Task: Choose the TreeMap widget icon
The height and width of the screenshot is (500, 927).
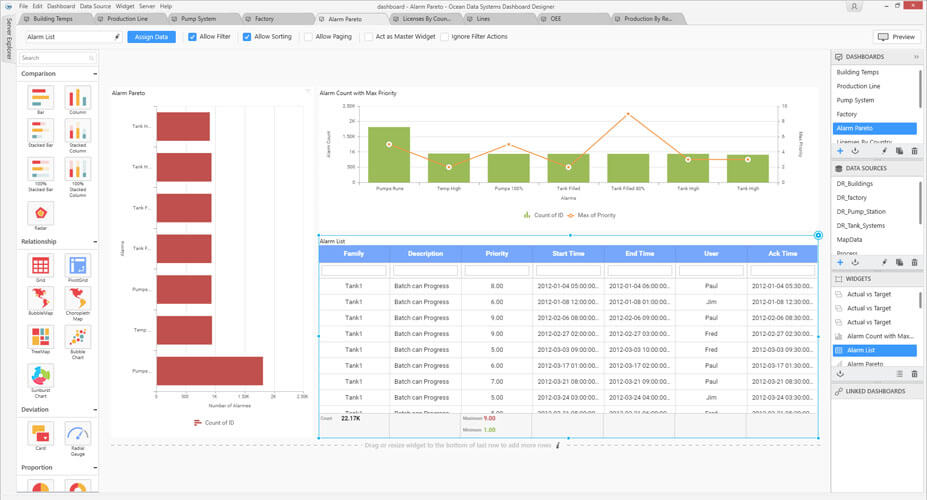Action: (x=41, y=337)
